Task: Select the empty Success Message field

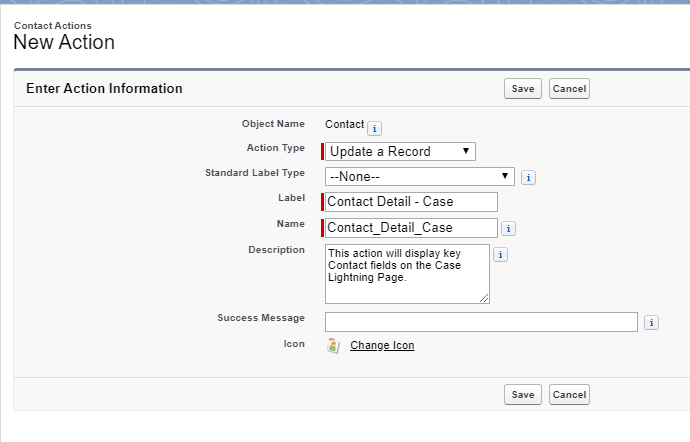Action: 481,322
